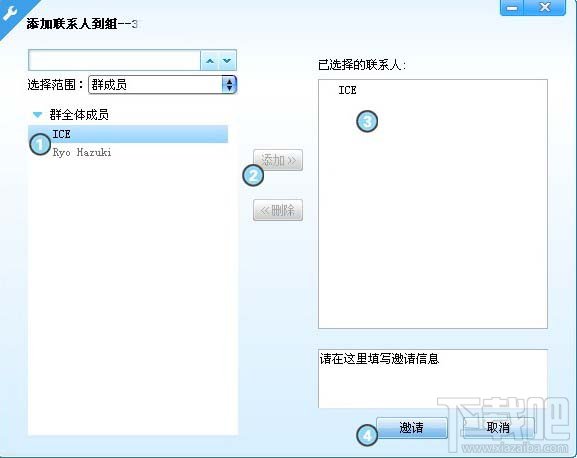Click the 添加 >> button
577x458 pixels.
[278, 160]
